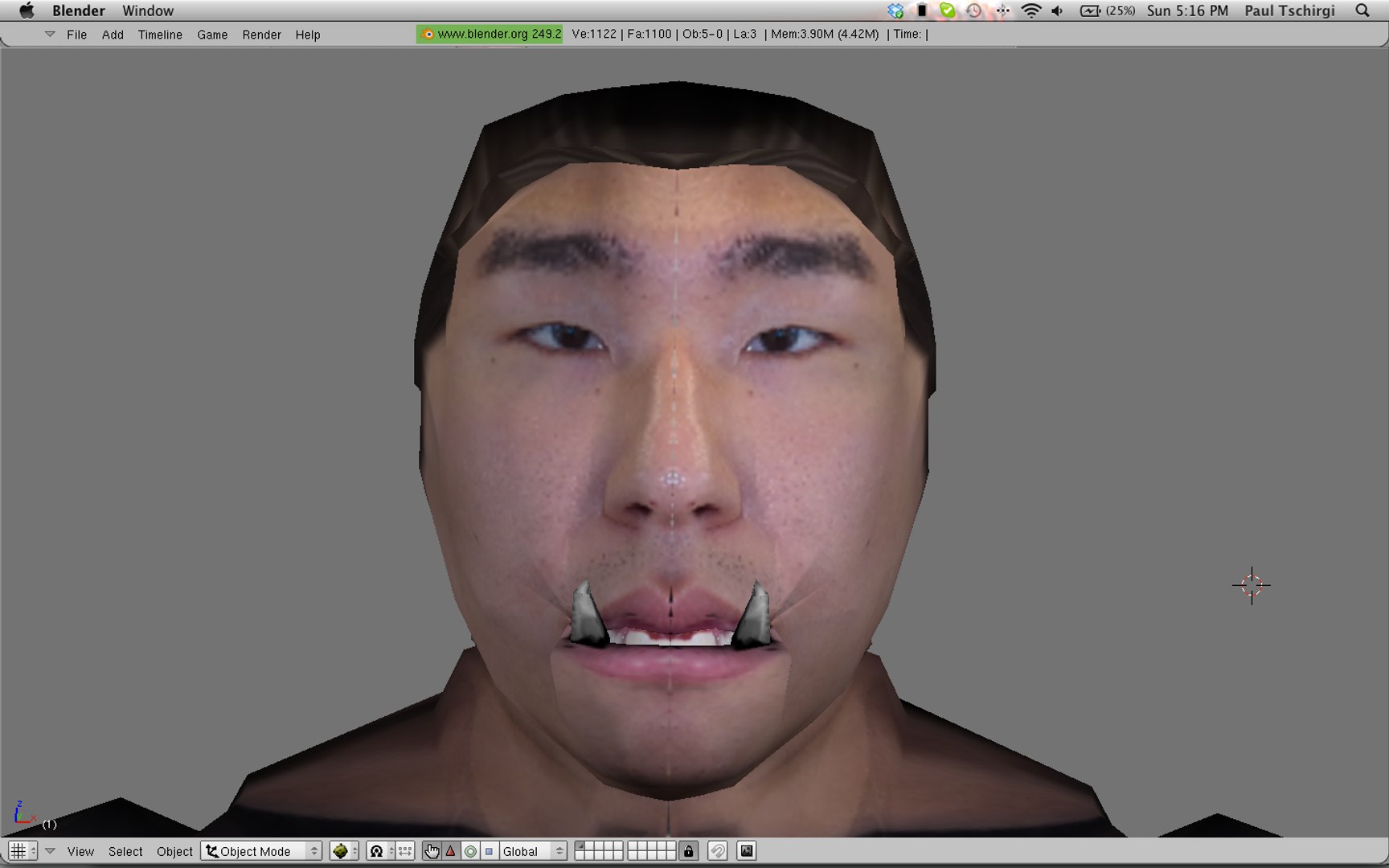The image size is (1389, 868).
Task: Open the Object Mode dropdown
Action: click(261, 851)
